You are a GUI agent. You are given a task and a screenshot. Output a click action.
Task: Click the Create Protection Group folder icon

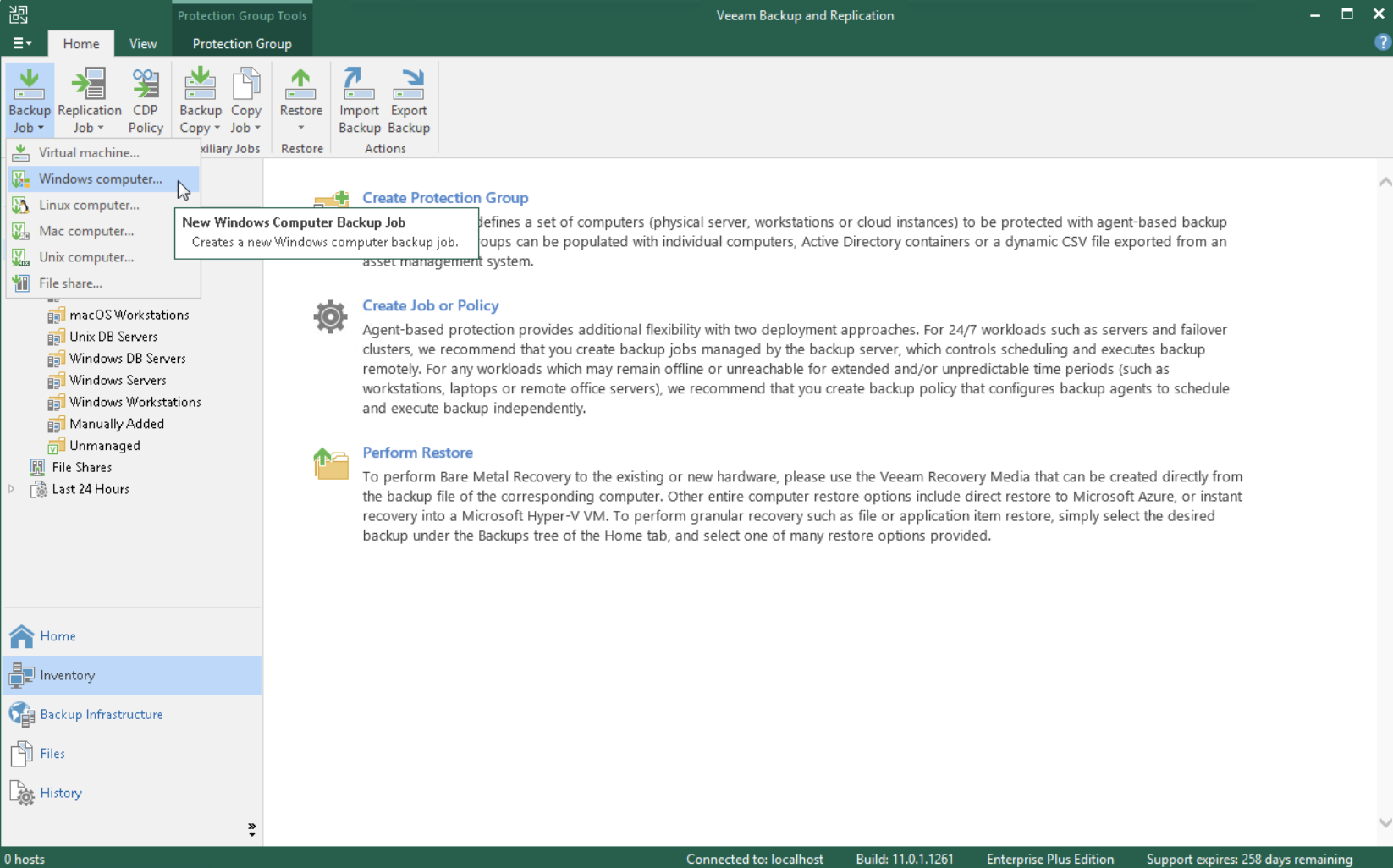pos(331,200)
